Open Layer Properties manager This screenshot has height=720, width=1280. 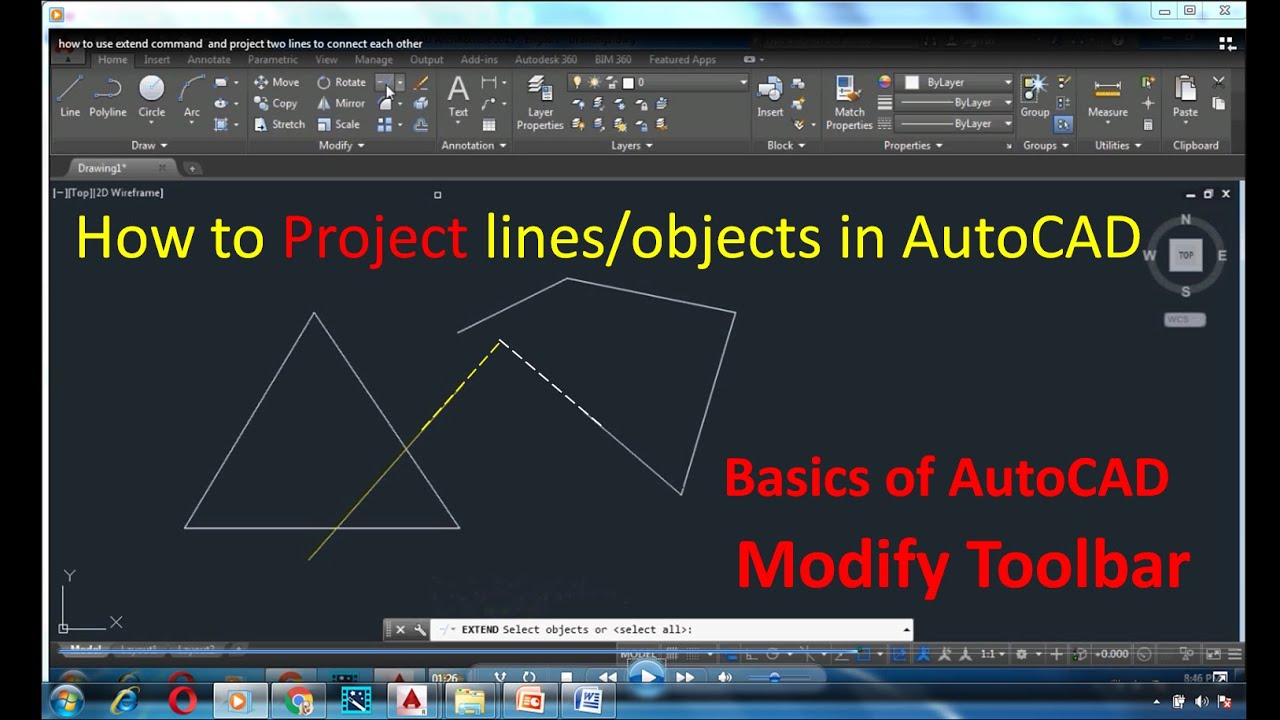click(540, 103)
